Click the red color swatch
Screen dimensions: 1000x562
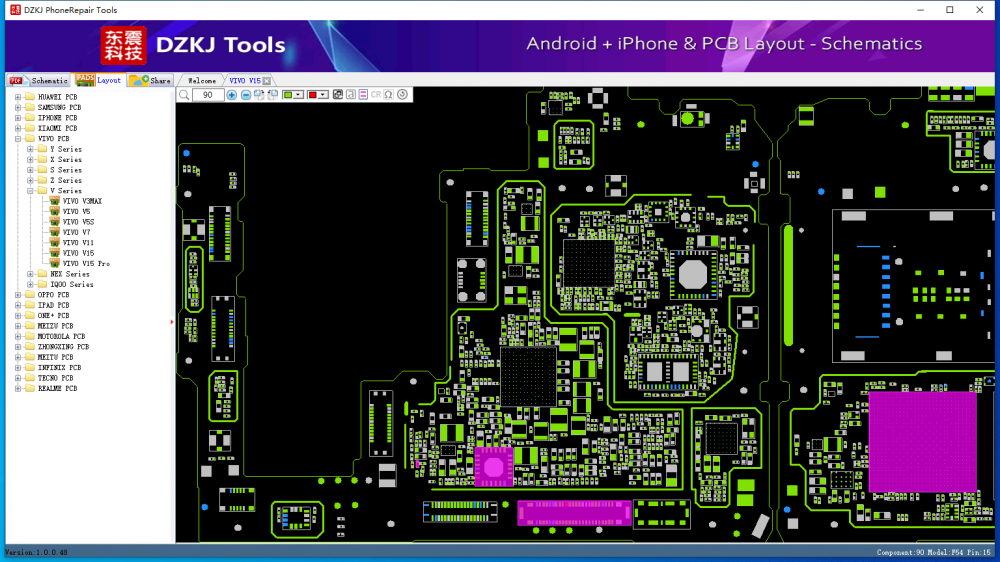click(x=312, y=95)
